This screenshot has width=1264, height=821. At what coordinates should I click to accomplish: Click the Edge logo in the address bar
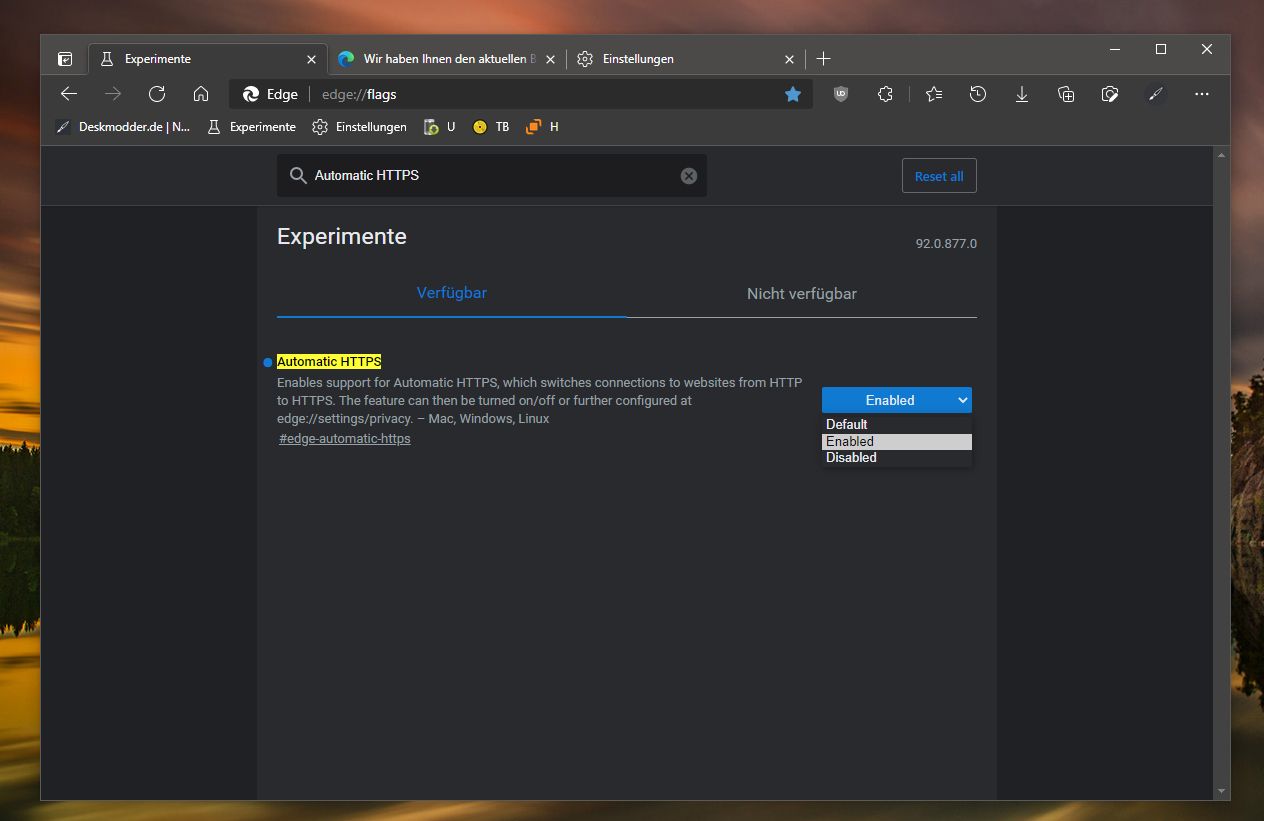point(251,94)
